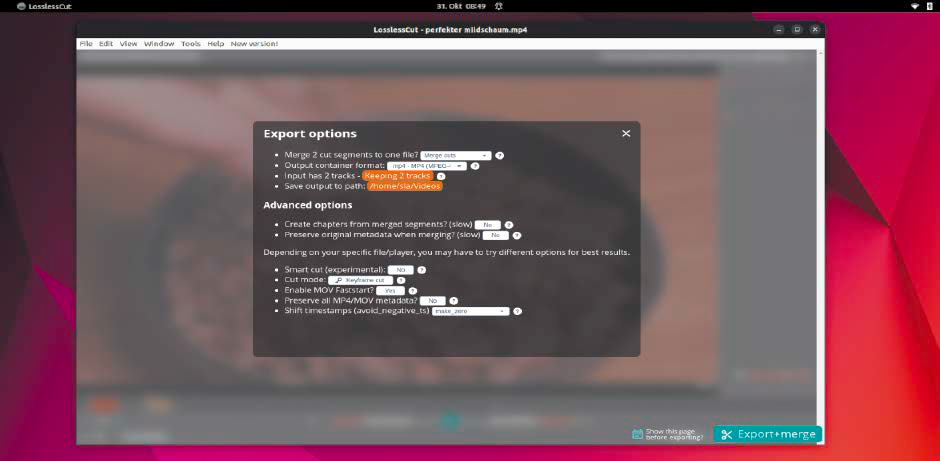Viewport: 940px width, 461px height.
Task: Open help for preserve MP4/MOV metadata
Action: tap(454, 301)
